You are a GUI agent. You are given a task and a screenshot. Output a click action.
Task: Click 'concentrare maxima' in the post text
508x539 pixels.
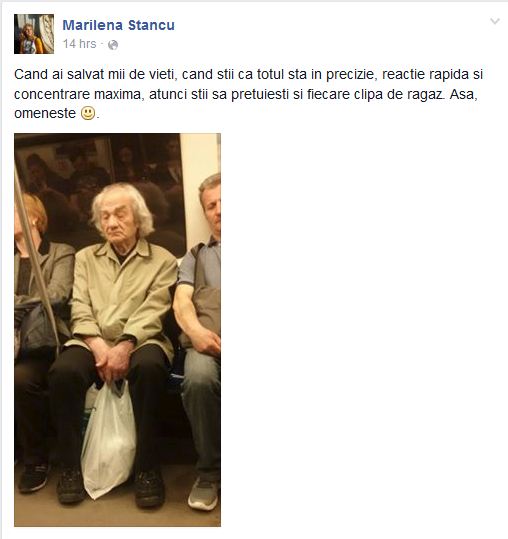coord(78,94)
